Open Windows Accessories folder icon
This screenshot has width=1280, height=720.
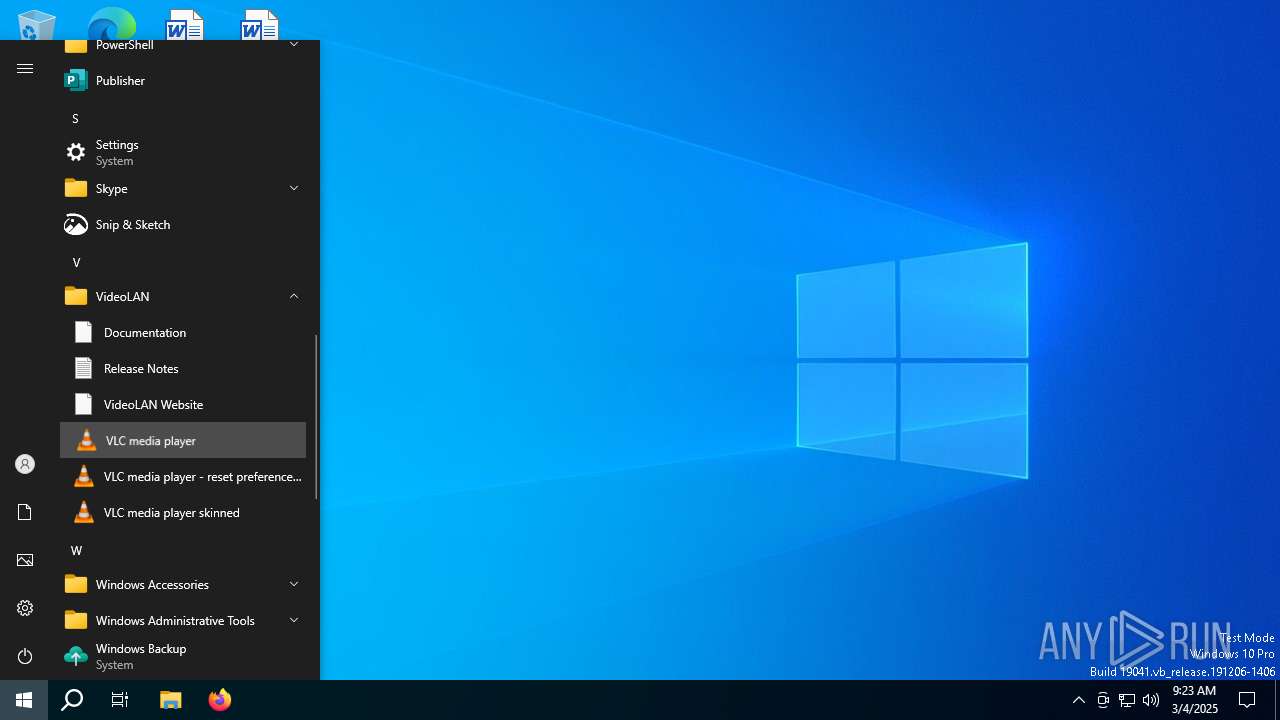point(76,584)
